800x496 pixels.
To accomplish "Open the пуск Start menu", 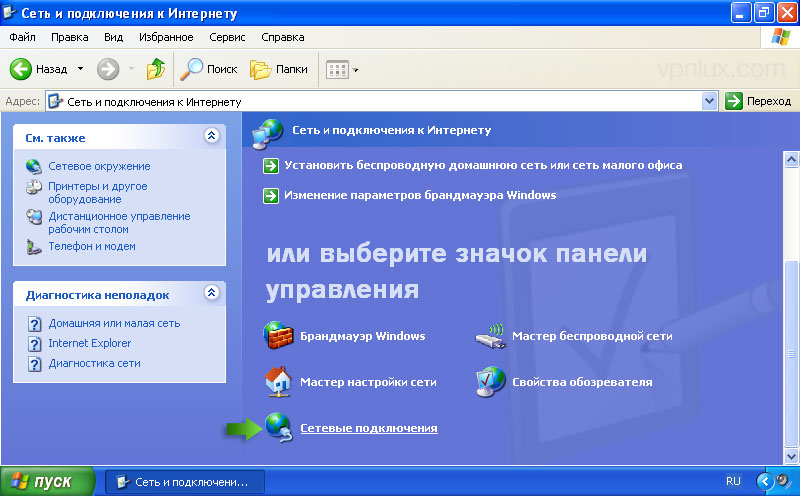I will pyautogui.click(x=47, y=481).
